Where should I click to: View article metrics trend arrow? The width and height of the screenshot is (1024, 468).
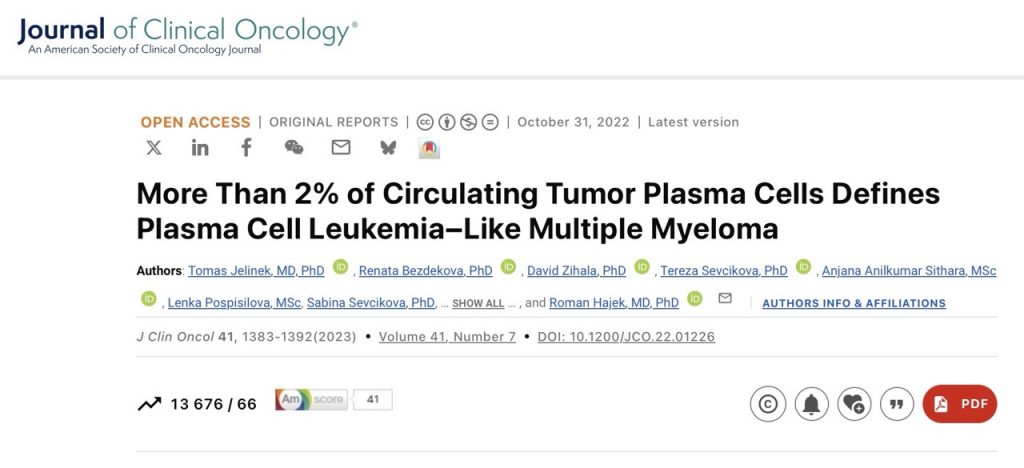click(x=149, y=404)
